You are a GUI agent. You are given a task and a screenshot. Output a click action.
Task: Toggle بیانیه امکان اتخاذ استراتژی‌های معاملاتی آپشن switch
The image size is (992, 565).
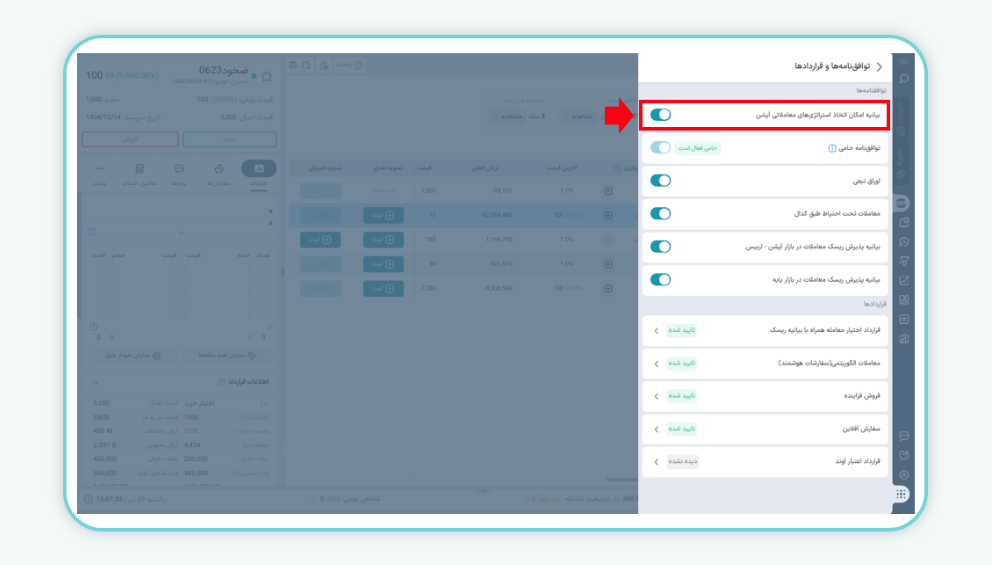click(x=660, y=115)
